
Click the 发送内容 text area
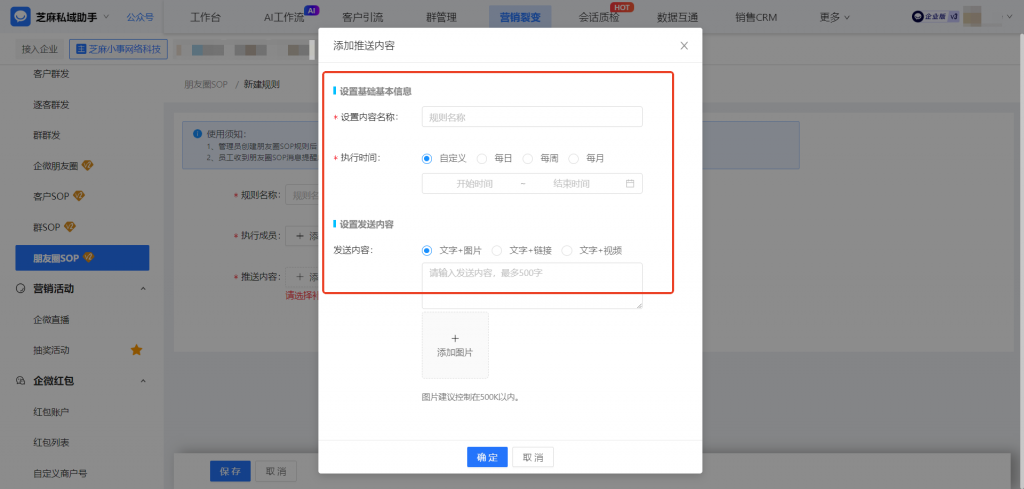click(532, 285)
